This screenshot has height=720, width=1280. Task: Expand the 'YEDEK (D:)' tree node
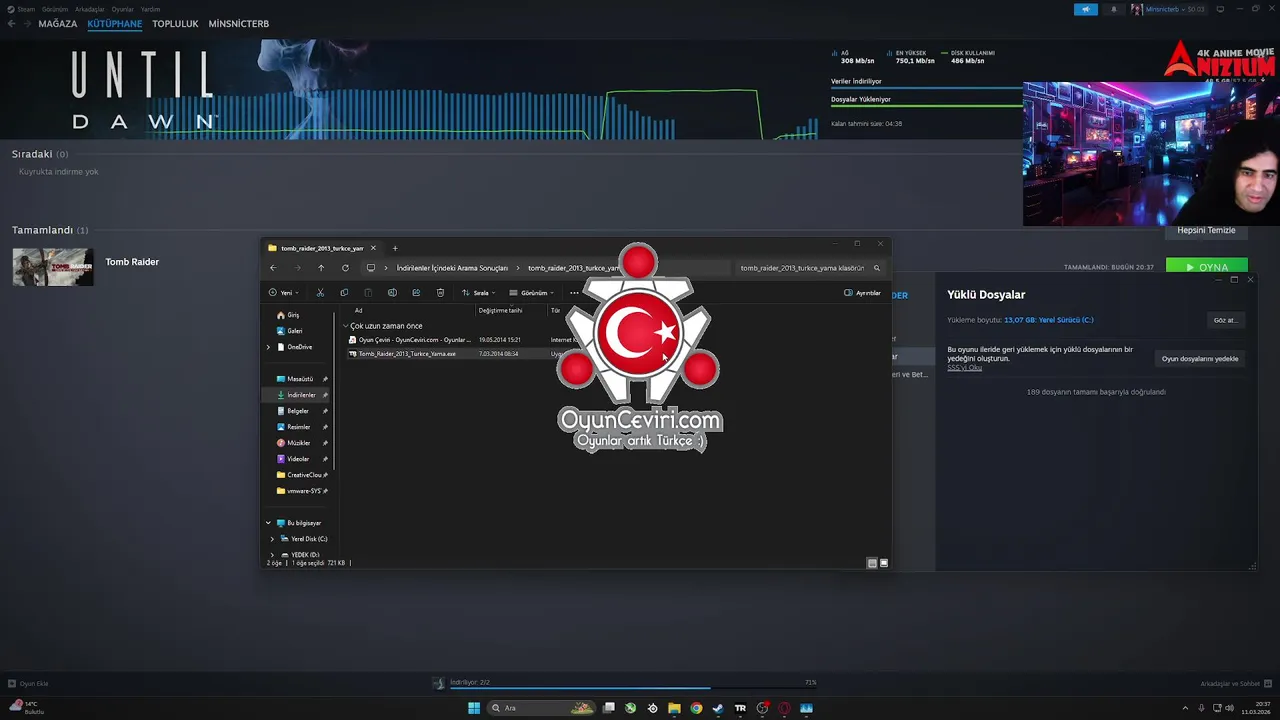click(272, 555)
